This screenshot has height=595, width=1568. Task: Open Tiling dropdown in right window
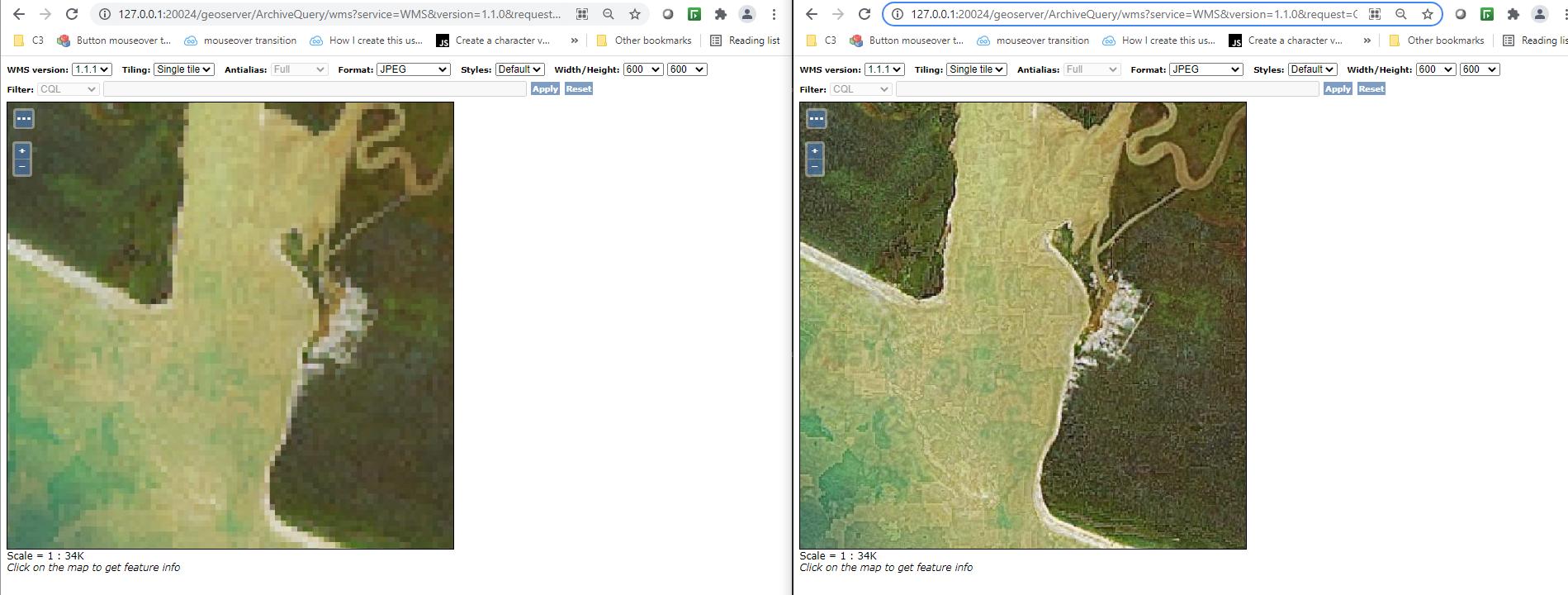click(x=977, y=69)
